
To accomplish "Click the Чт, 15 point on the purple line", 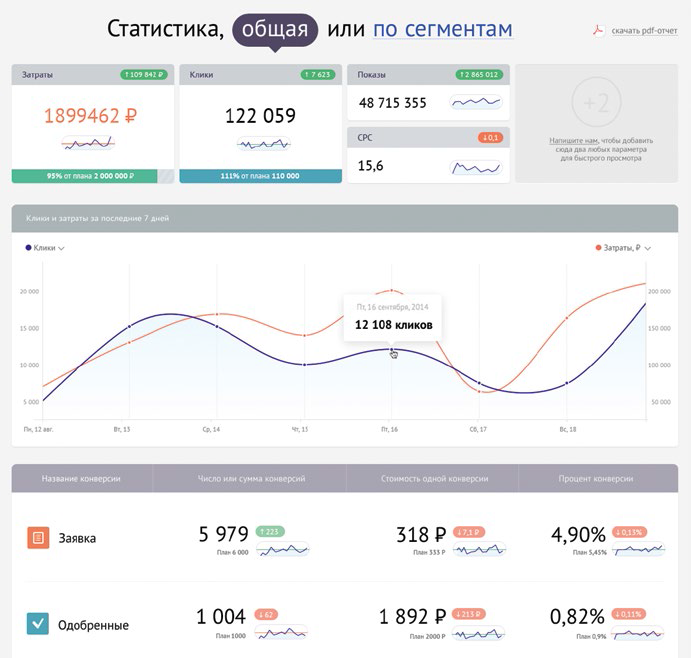I will tap(305, 364).
